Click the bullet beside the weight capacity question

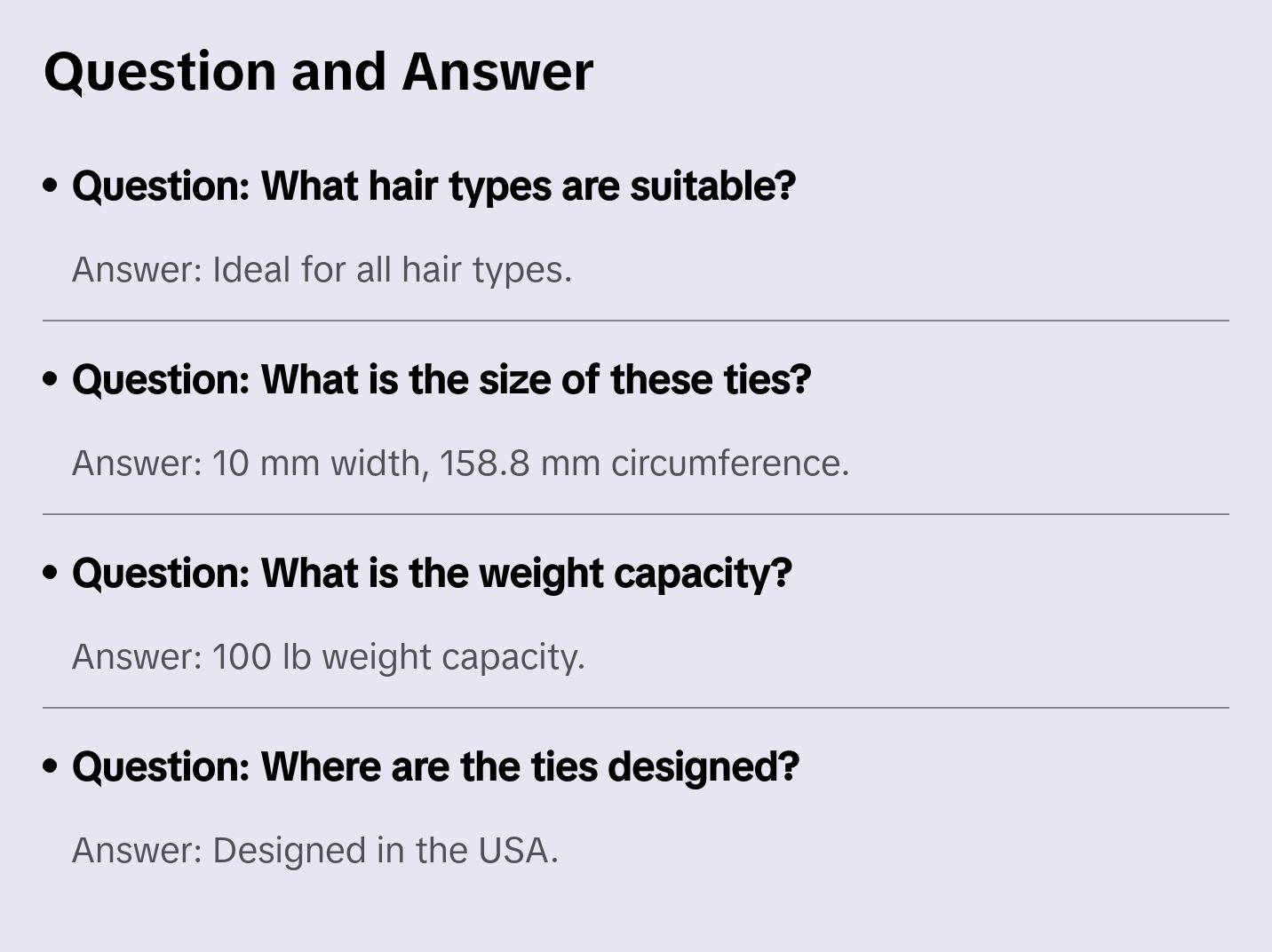point(51,574)
